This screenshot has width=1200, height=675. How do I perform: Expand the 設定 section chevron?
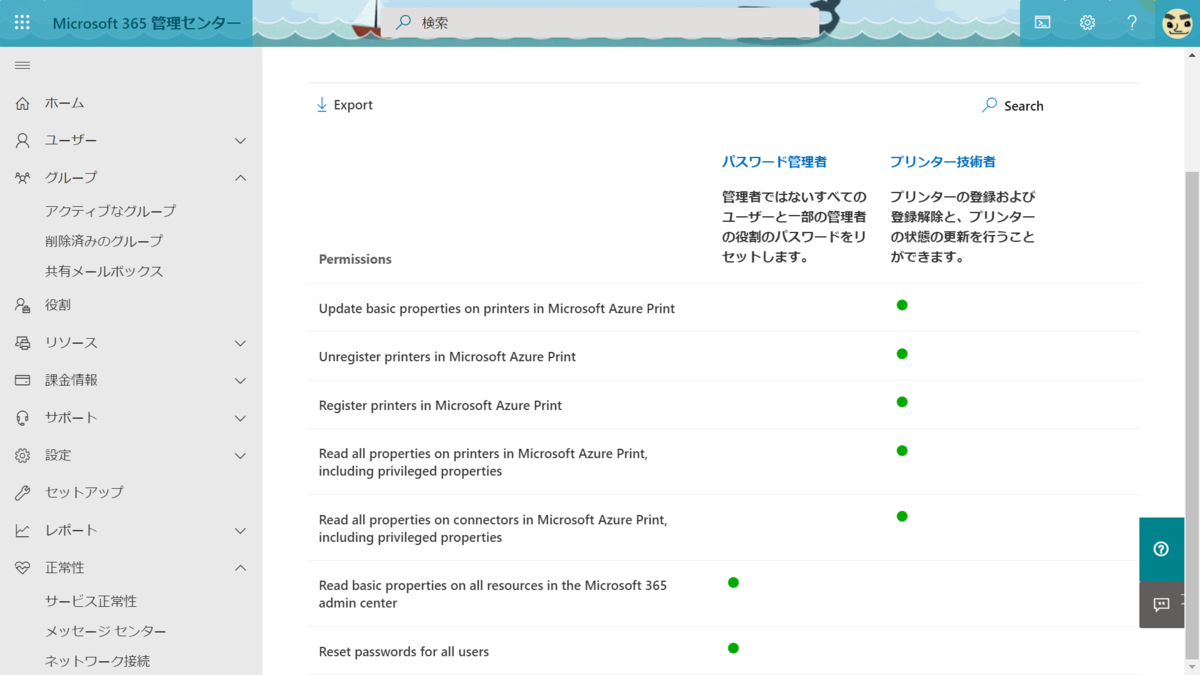tap(240, 455)
